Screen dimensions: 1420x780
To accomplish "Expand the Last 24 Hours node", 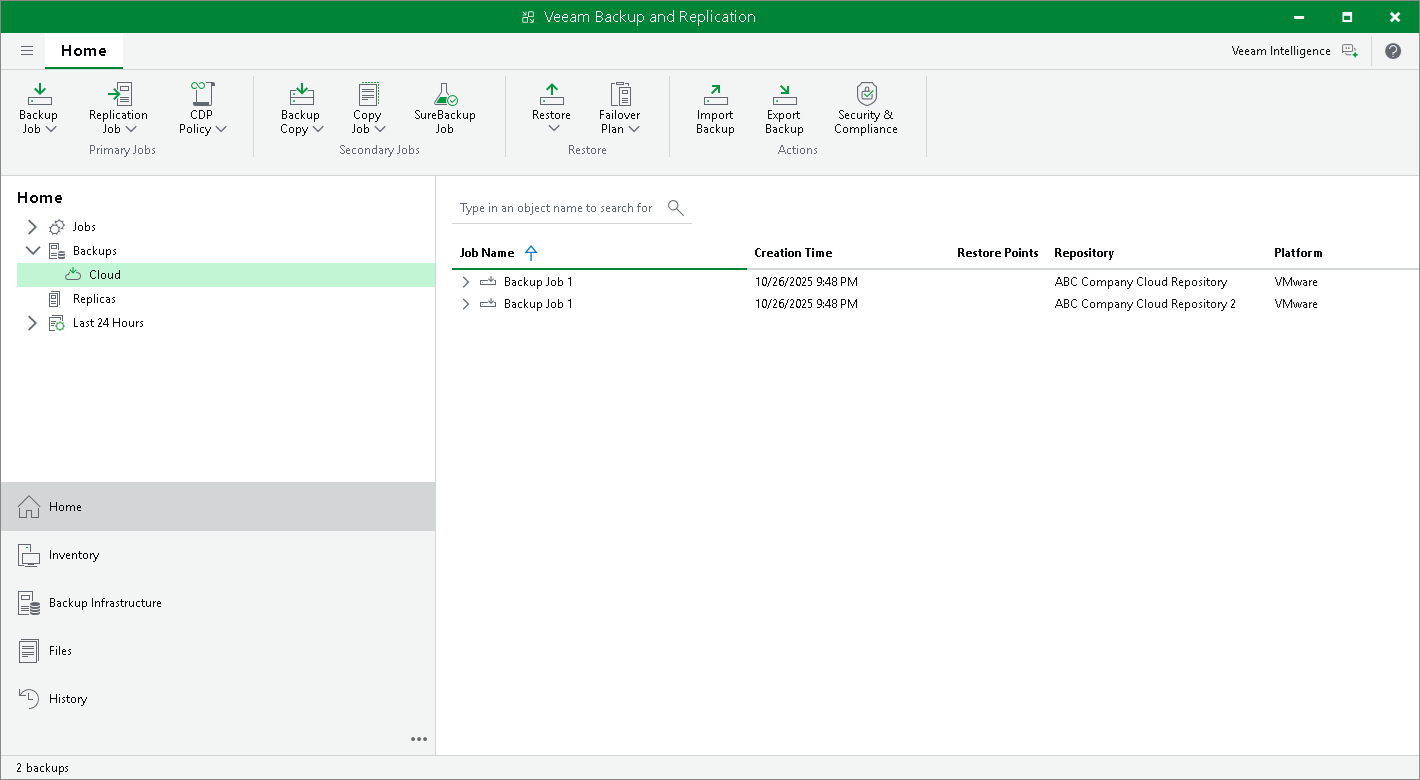I will tap(32, 323).
